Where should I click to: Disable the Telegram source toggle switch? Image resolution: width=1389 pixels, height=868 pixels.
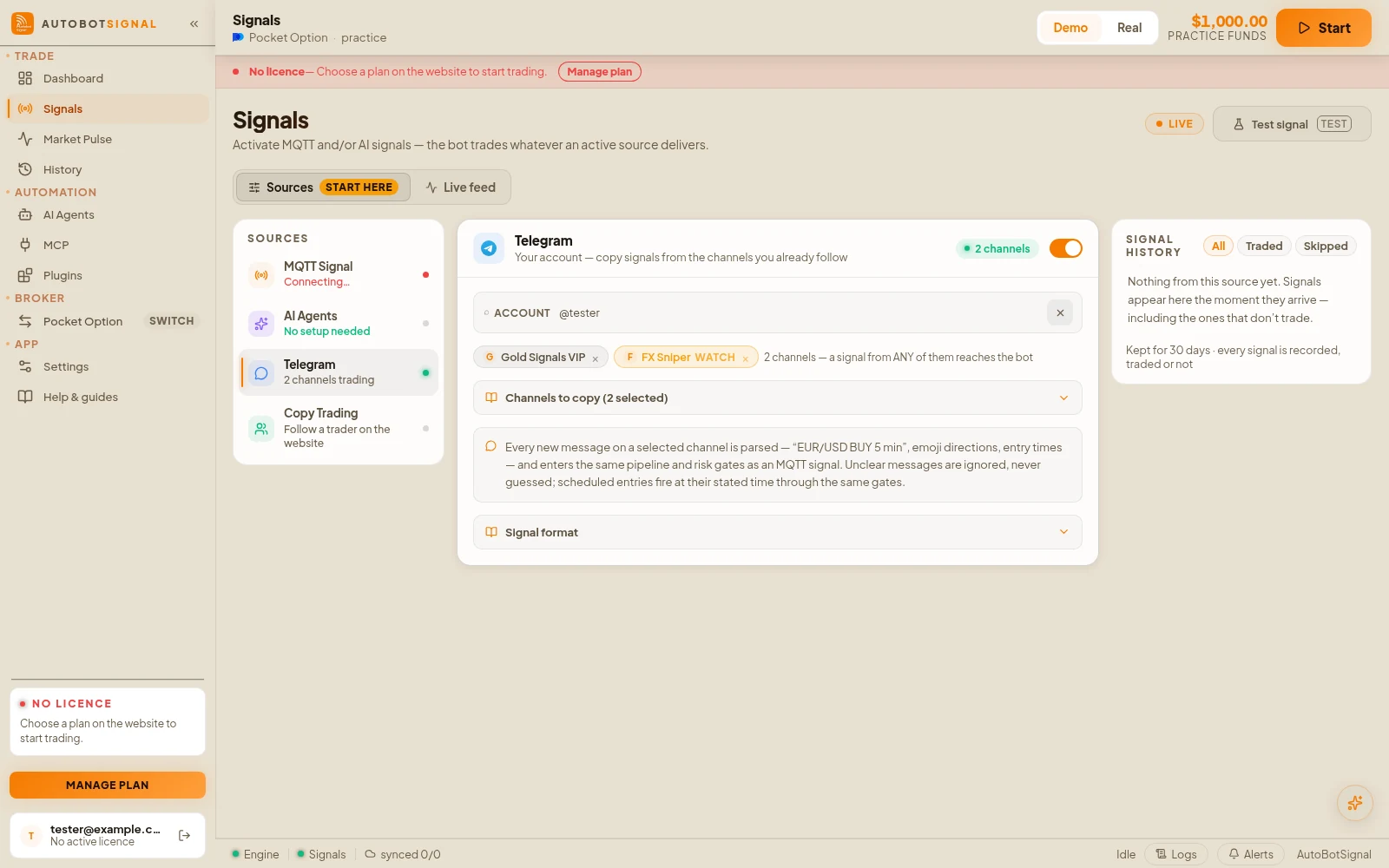tap(1066, 248)
